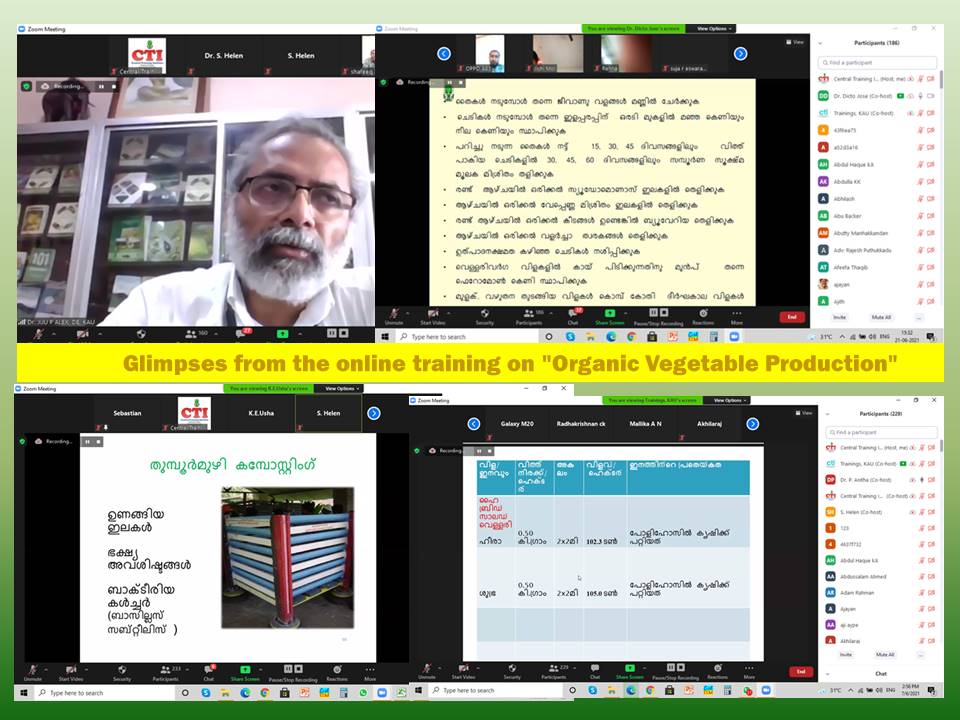
Task: Select the K.E.Usha video tile in composting slide window
Action: [261, 413]
